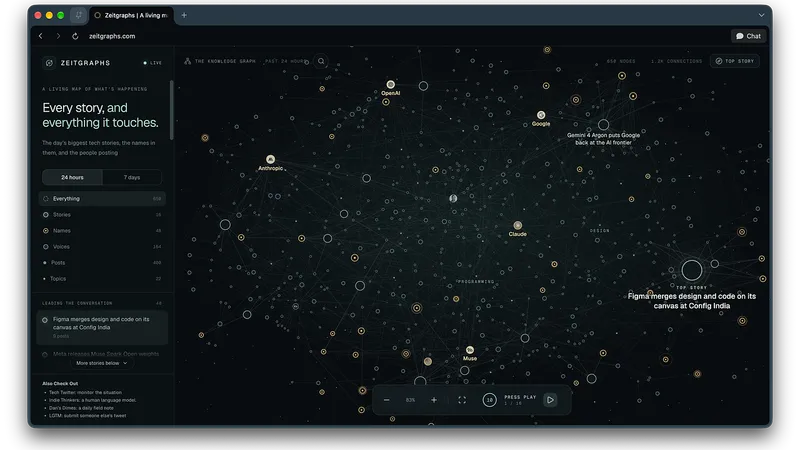The width and height of the screenshot is (800, 450).
Task: Select the Muse node
Action: [x=470, y=350]
